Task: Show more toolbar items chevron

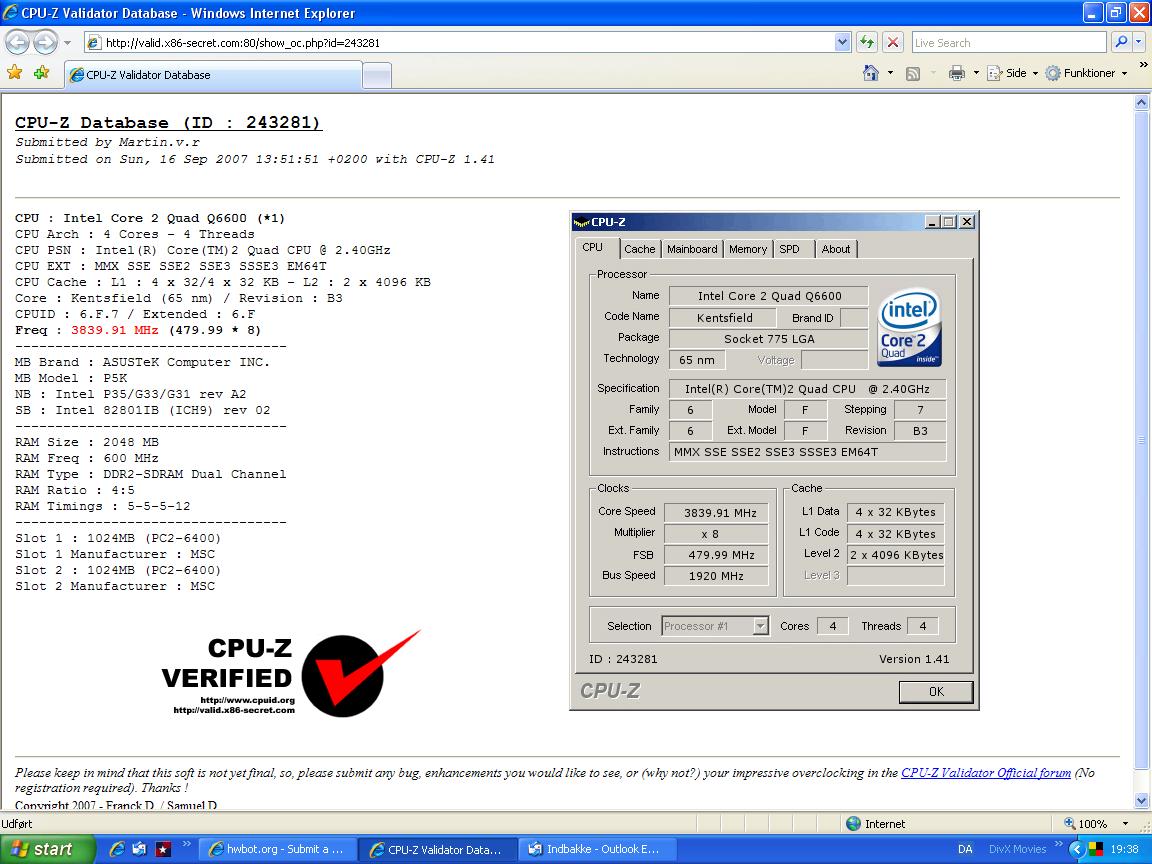Action: pyautogui.click(x=1142, y=65)
